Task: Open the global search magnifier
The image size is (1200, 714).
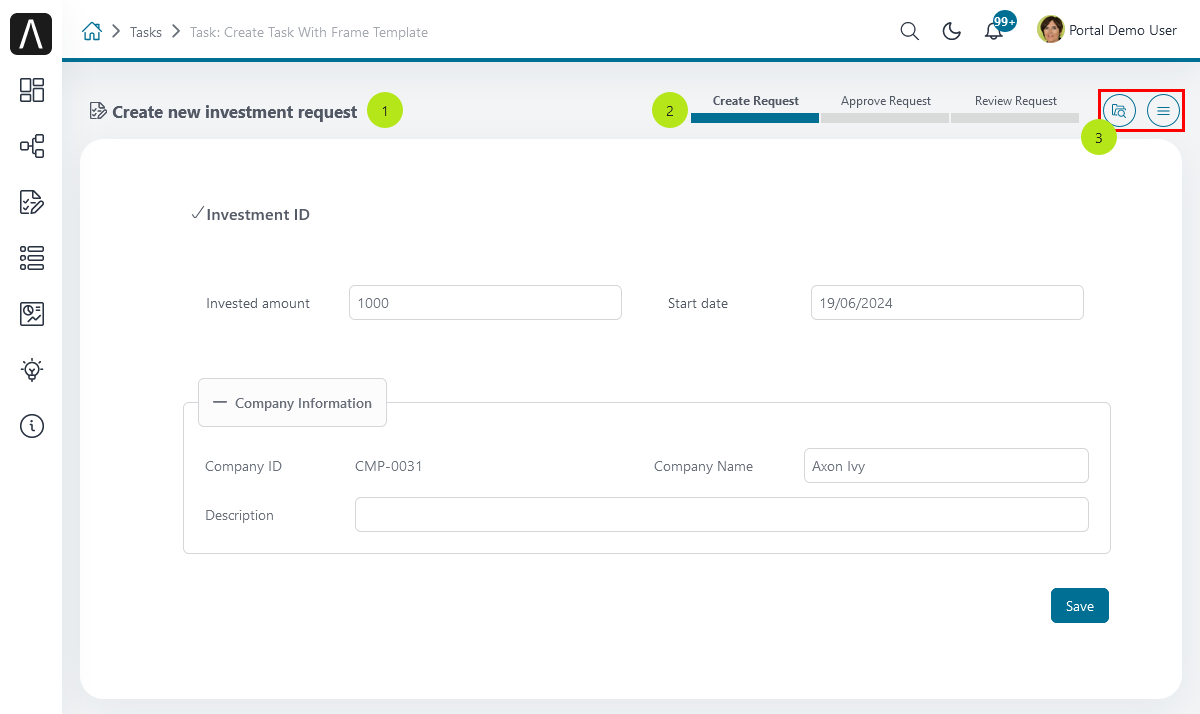Action: pyautogui.click(x=909, y=31)
